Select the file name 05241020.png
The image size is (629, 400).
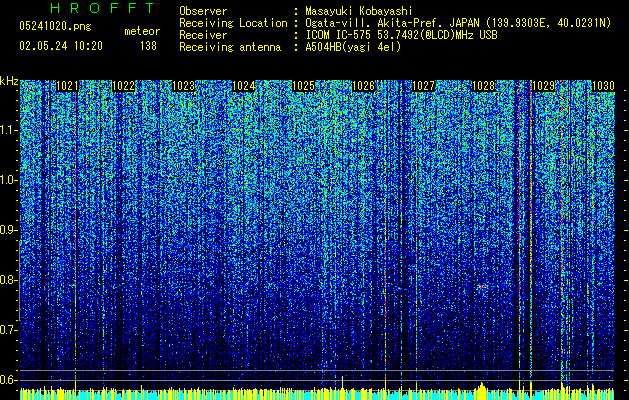point(55,26)
